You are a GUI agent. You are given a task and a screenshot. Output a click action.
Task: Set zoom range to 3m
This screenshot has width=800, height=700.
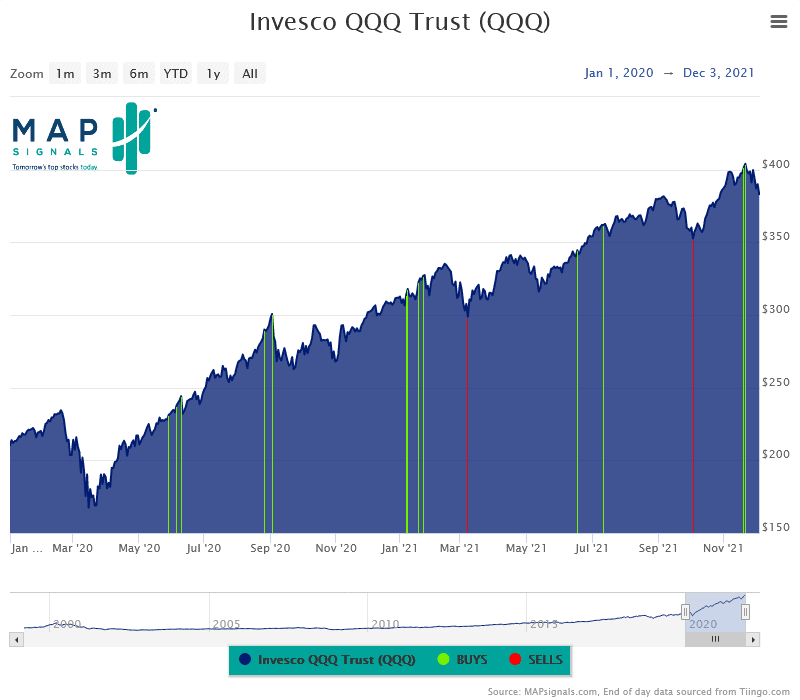[x=102, y=73]
